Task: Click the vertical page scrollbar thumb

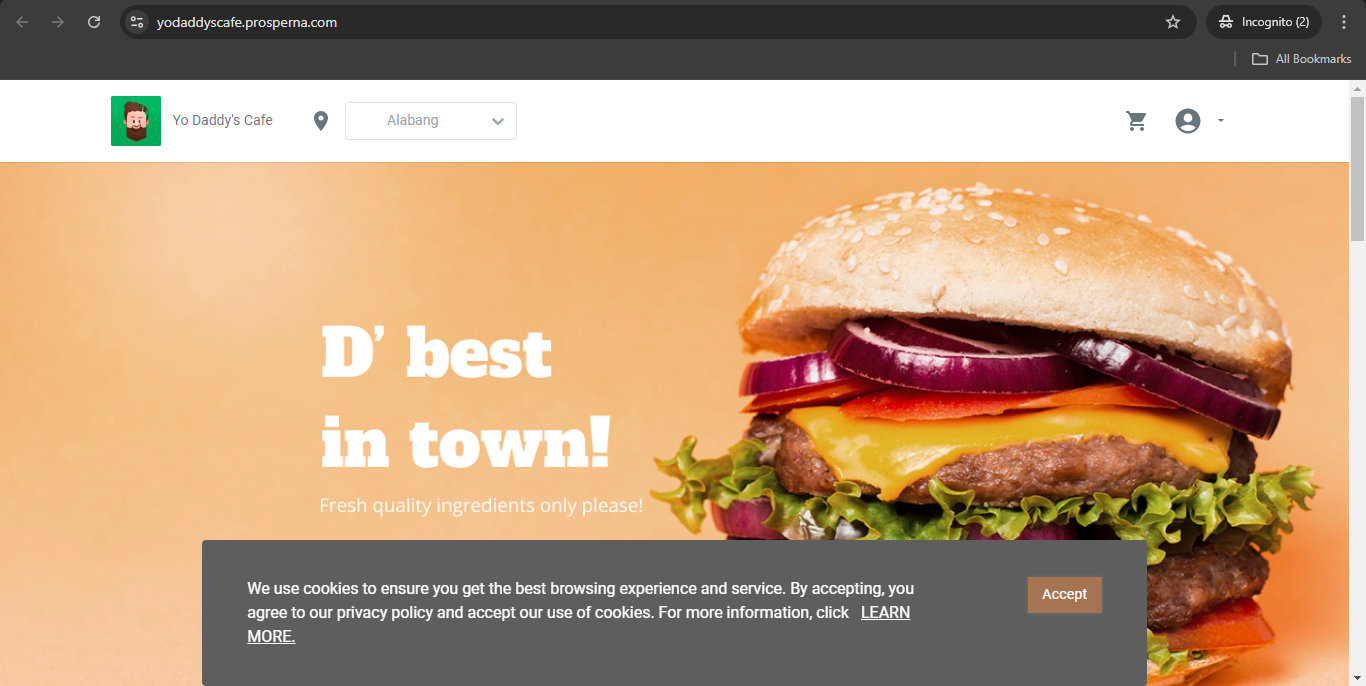Action: pos(1357,168)
